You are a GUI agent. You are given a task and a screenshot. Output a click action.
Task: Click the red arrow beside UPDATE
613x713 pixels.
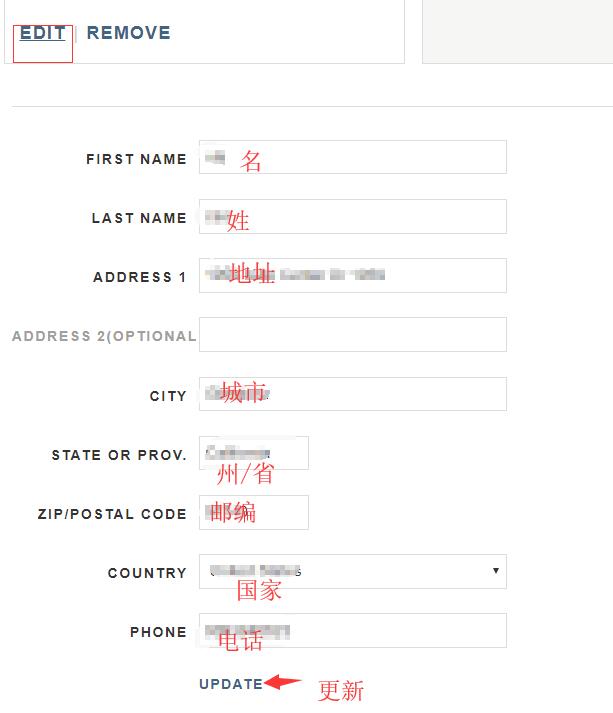[x=283, y=683]
